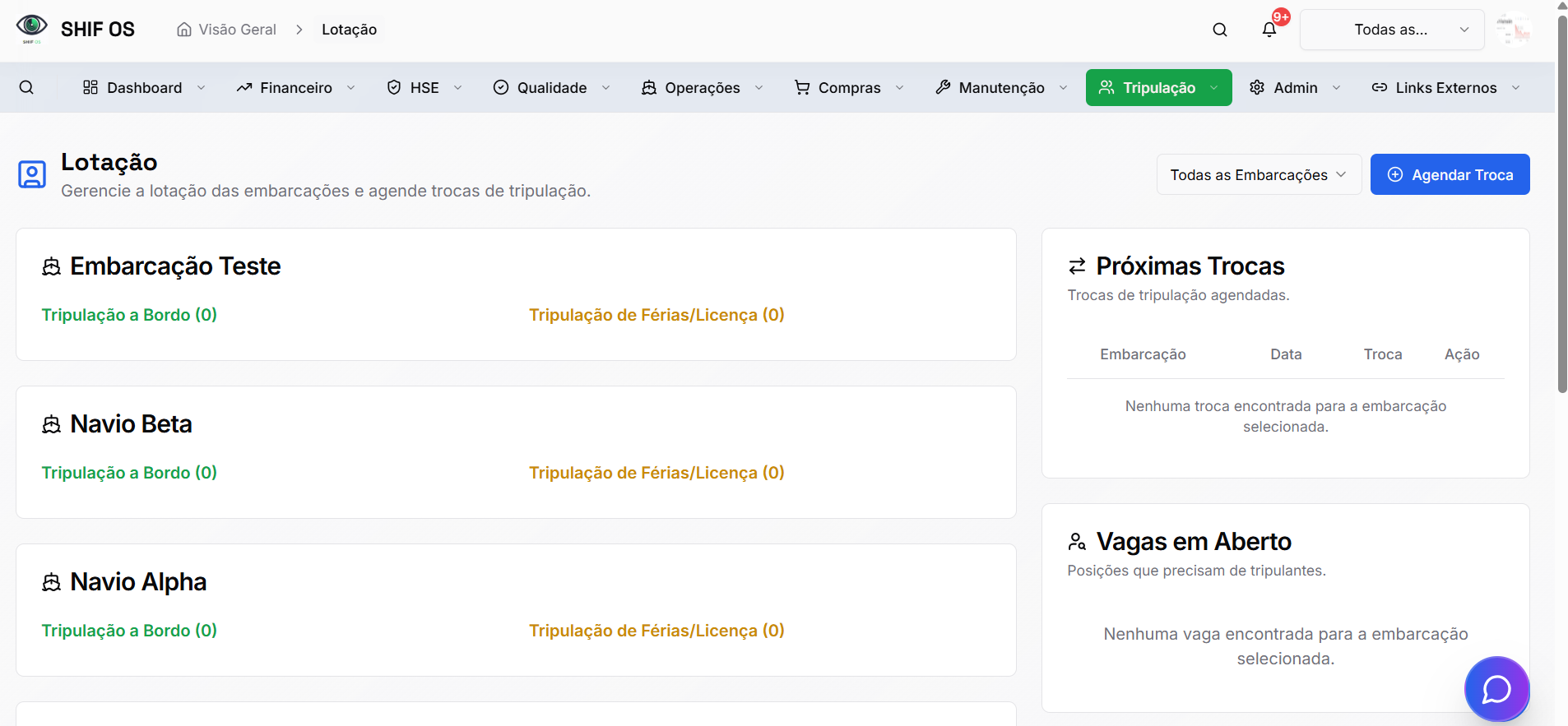Screen dimensions: 1568x726
Task: Click the Agendar Troca button
Action: point(1450,174)
